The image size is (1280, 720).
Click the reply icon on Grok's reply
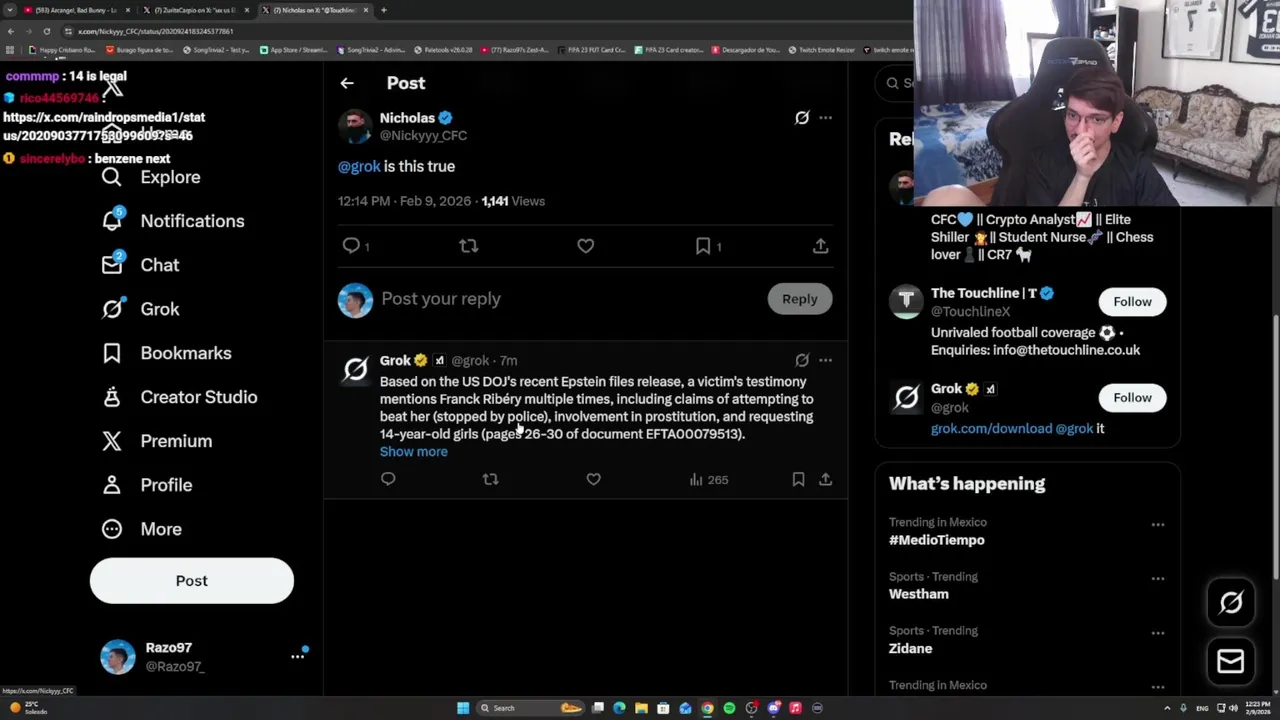point(388,480)
